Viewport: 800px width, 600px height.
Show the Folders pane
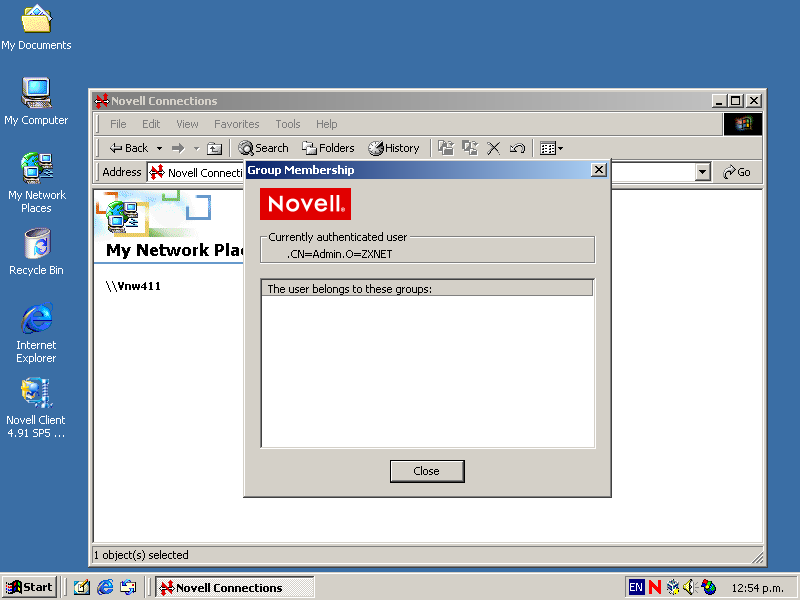pyautogui.click(x=328, y=148)
